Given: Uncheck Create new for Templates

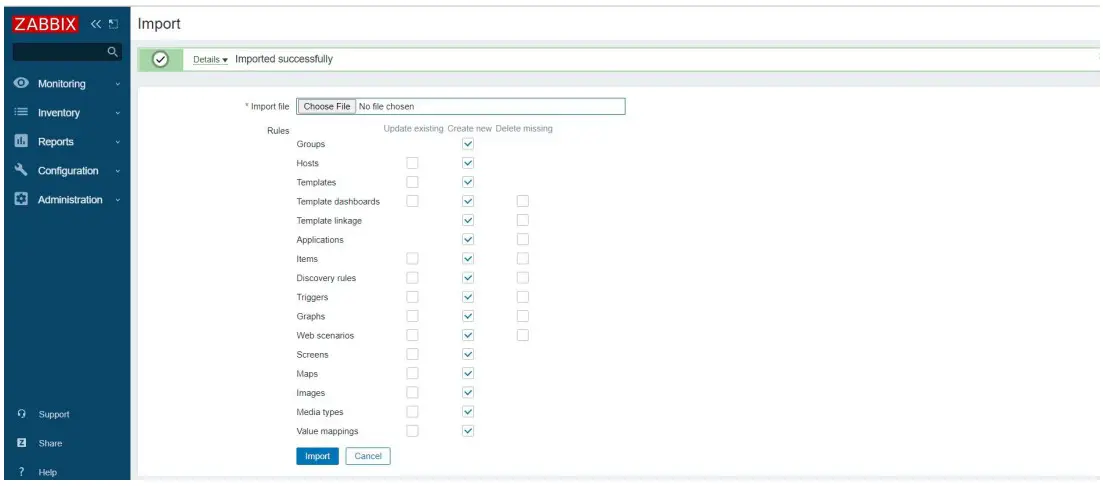Looking at the screenshot, I should 468,182.
